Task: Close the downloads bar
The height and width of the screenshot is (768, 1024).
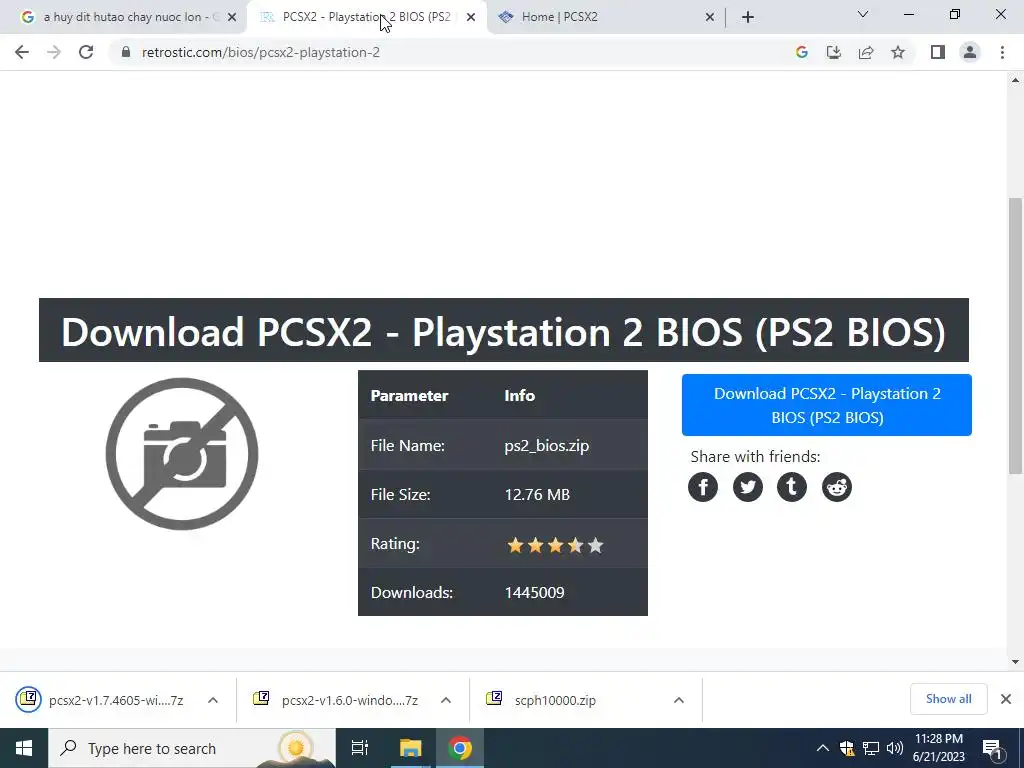Action: 1006,699
